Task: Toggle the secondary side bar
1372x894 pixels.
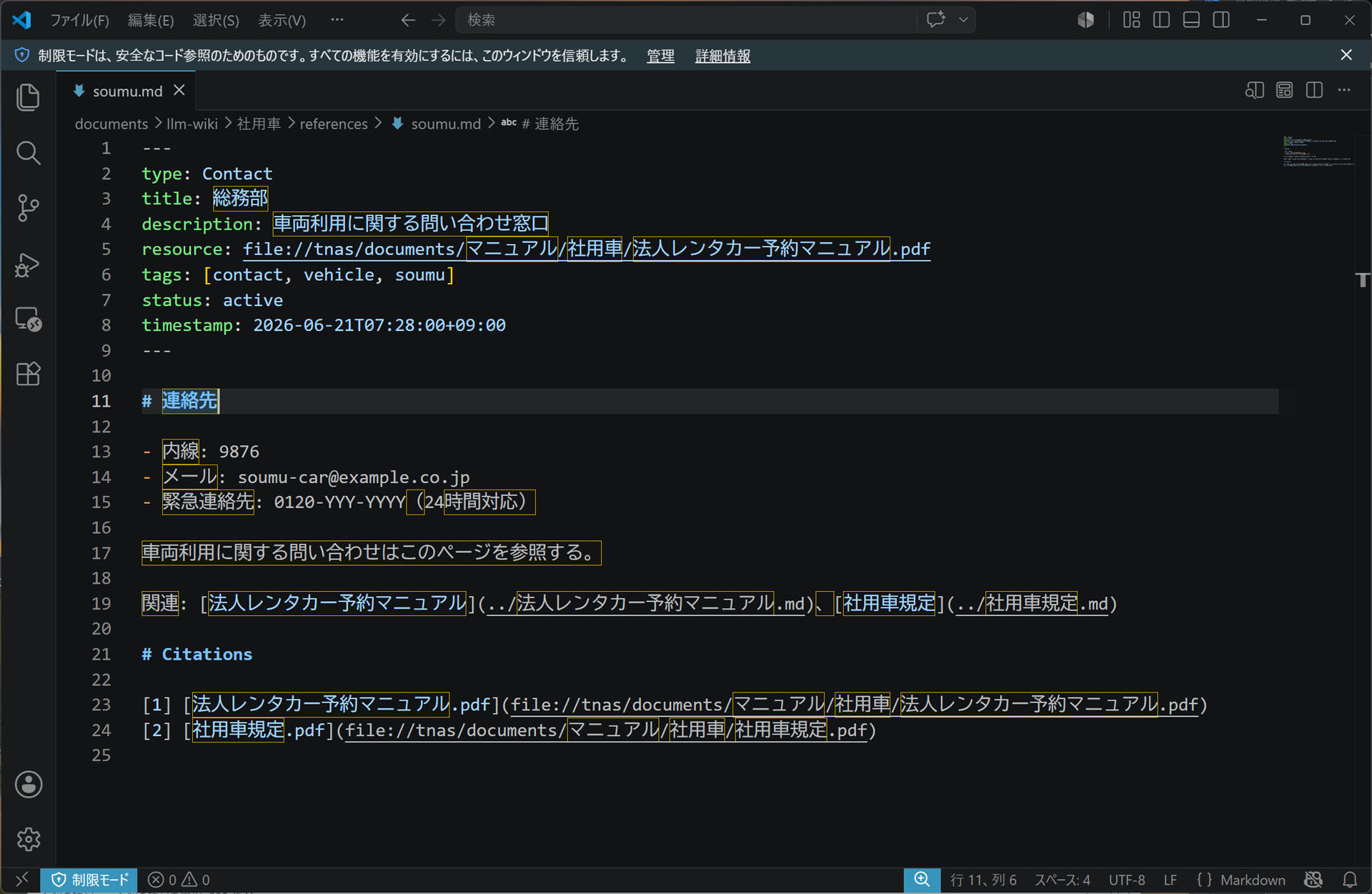Action: (x=1221, y=20)
